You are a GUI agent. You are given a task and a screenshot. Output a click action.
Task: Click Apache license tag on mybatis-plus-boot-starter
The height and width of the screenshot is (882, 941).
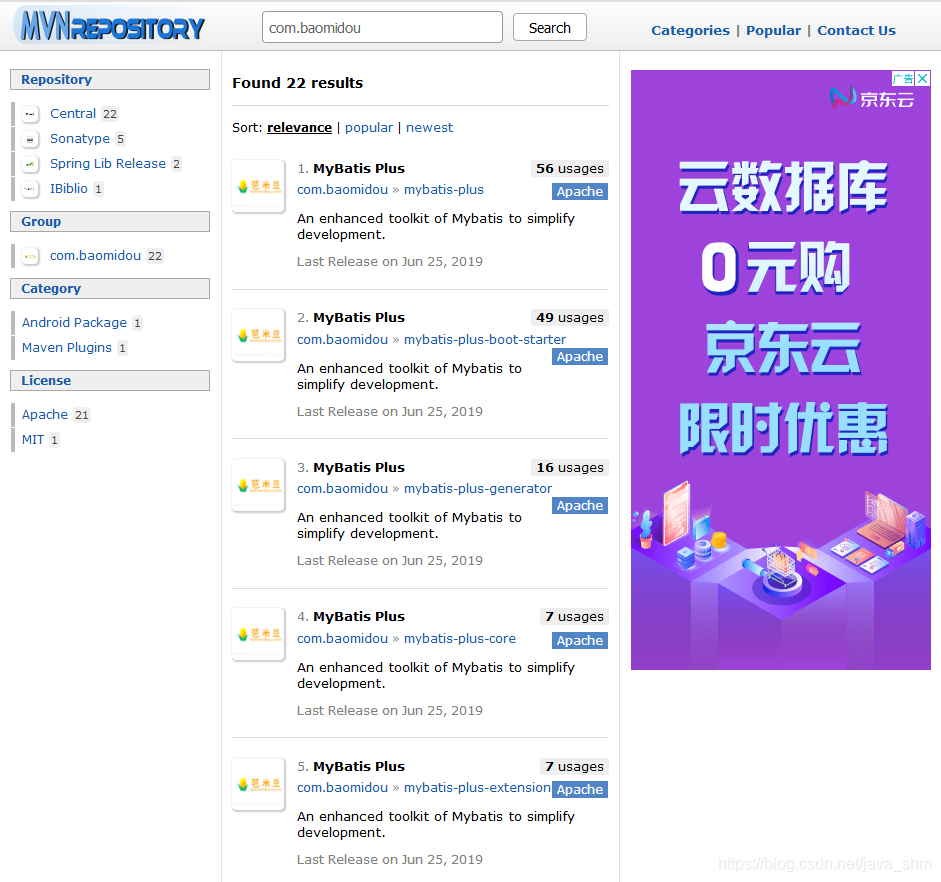pos(580,357)
